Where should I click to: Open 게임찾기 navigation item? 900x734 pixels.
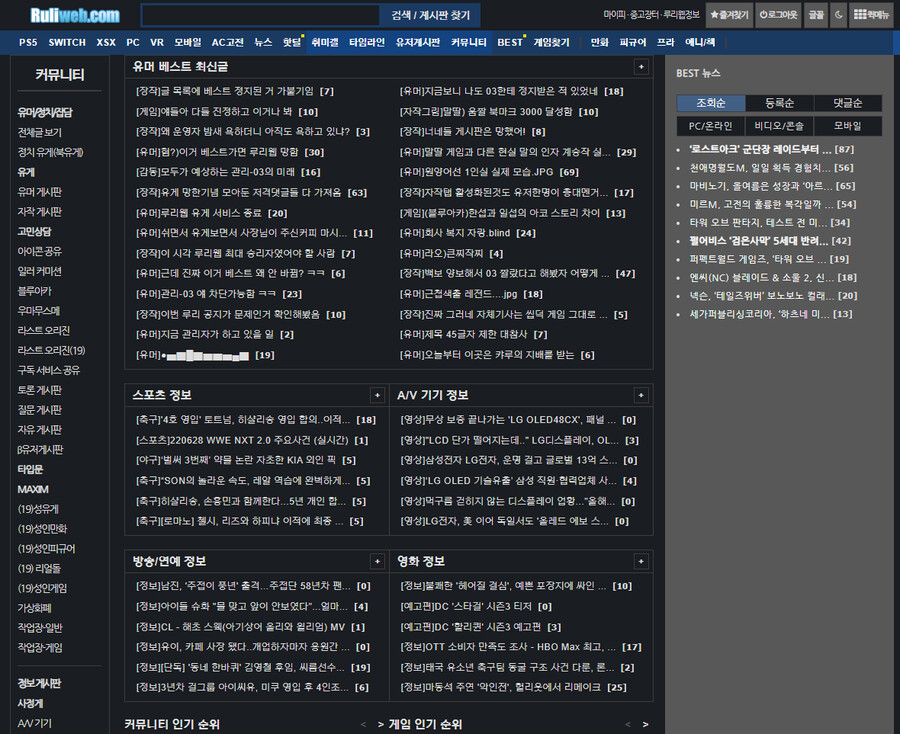point(551,42)
